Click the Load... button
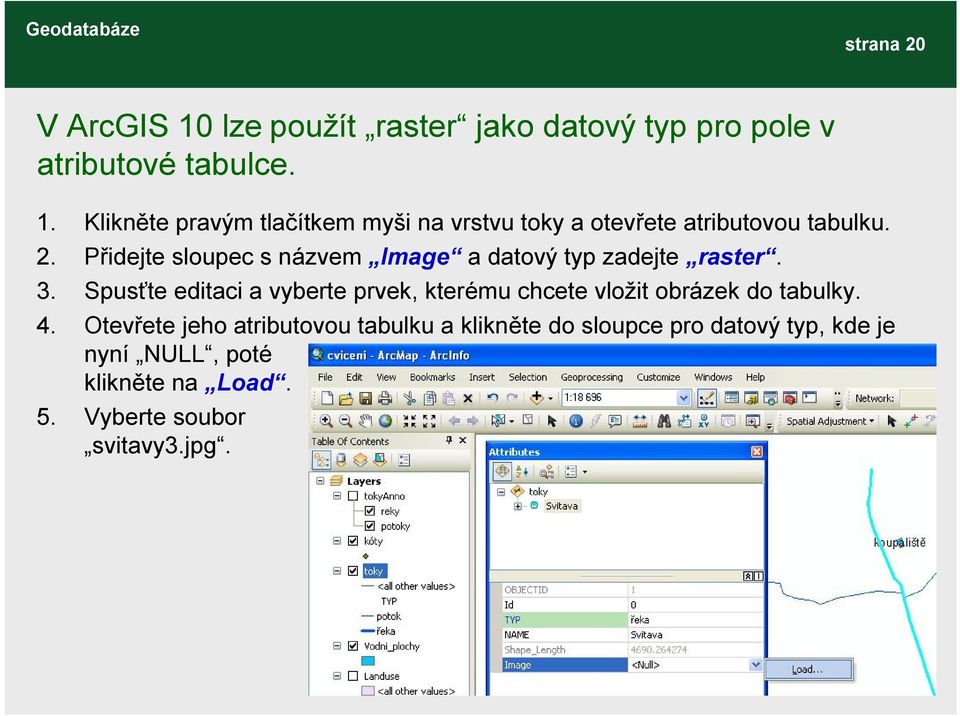Screen dimensions: 960x716 (x=808, y=669)
